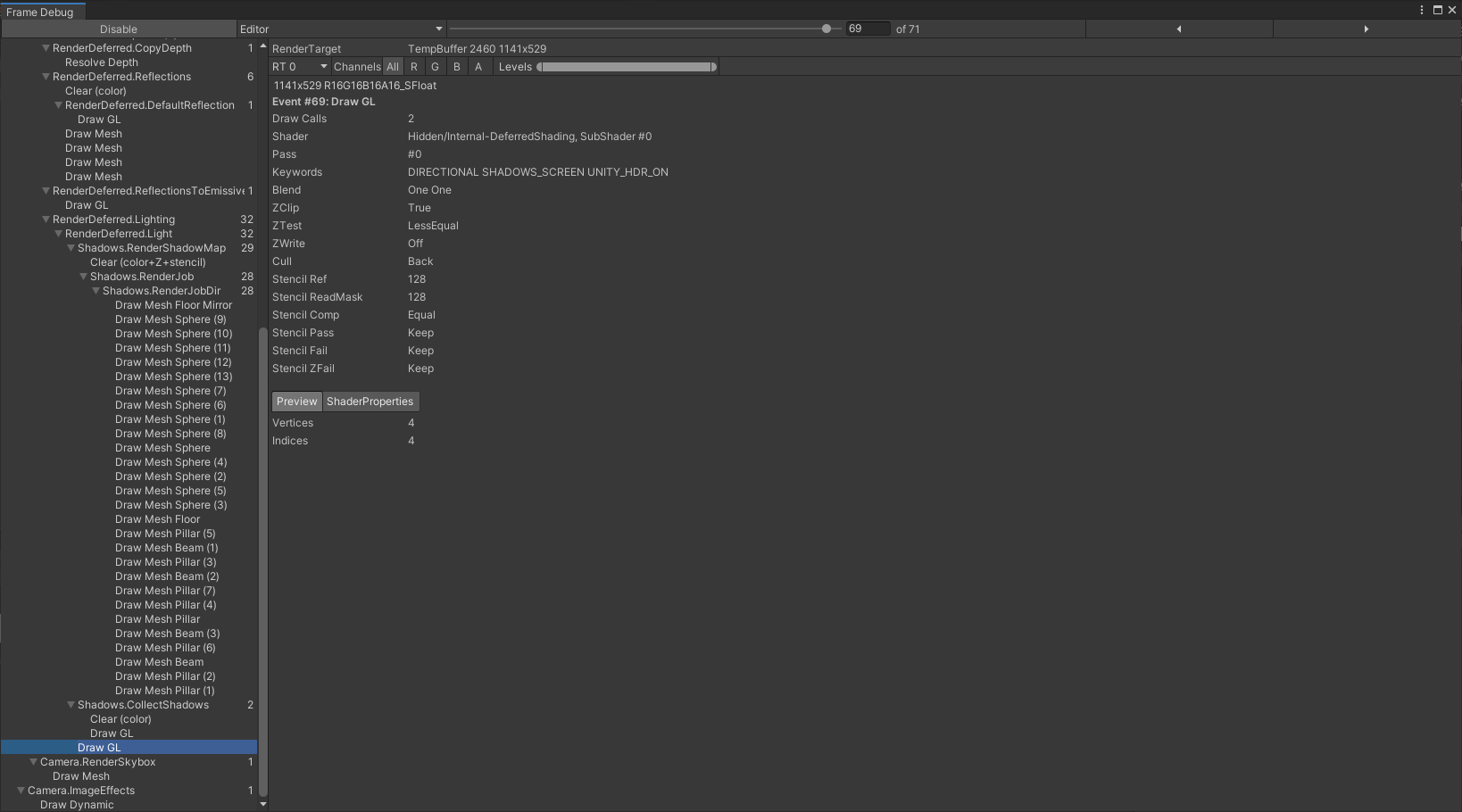This screenshot has width=1462, height=812.
Task: Click the RenderTarget value TempBuffer 2460 1141x529
Action: [x=478, y=49]
